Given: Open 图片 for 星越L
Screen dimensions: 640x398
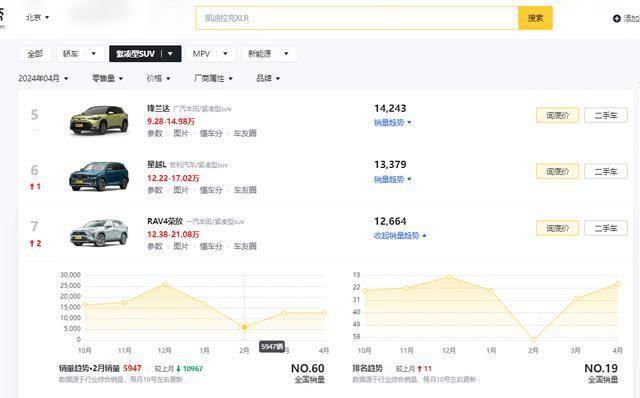Looking at the screenshot, I should pos(181,190).
